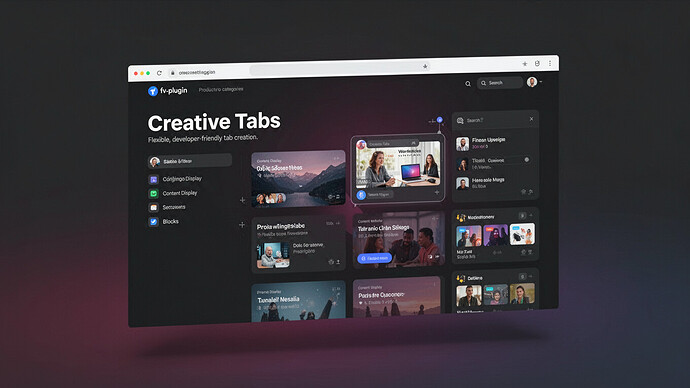690x388 pixels.
Task: Click the chat bubble icon in the side panel's search row
Action: 460,121
